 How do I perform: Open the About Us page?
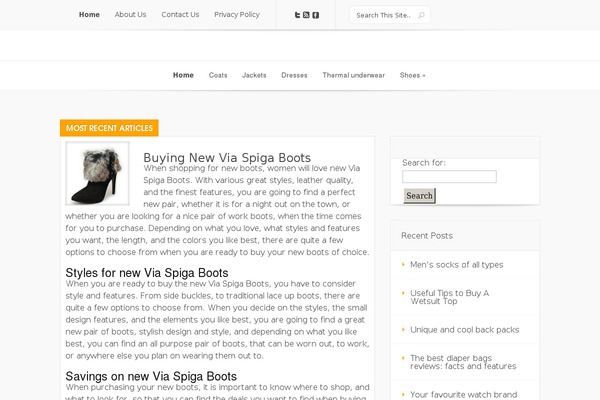(130, 15)
